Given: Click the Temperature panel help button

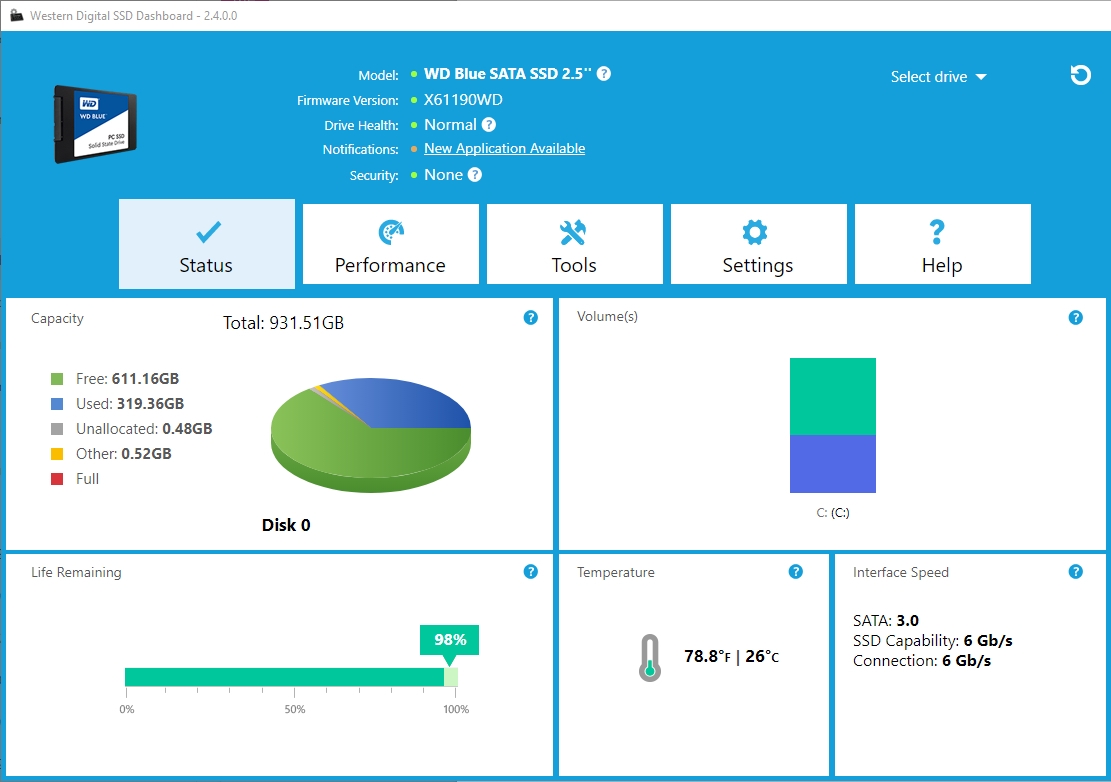Looking at the screenshot, I should pos(796,571).
